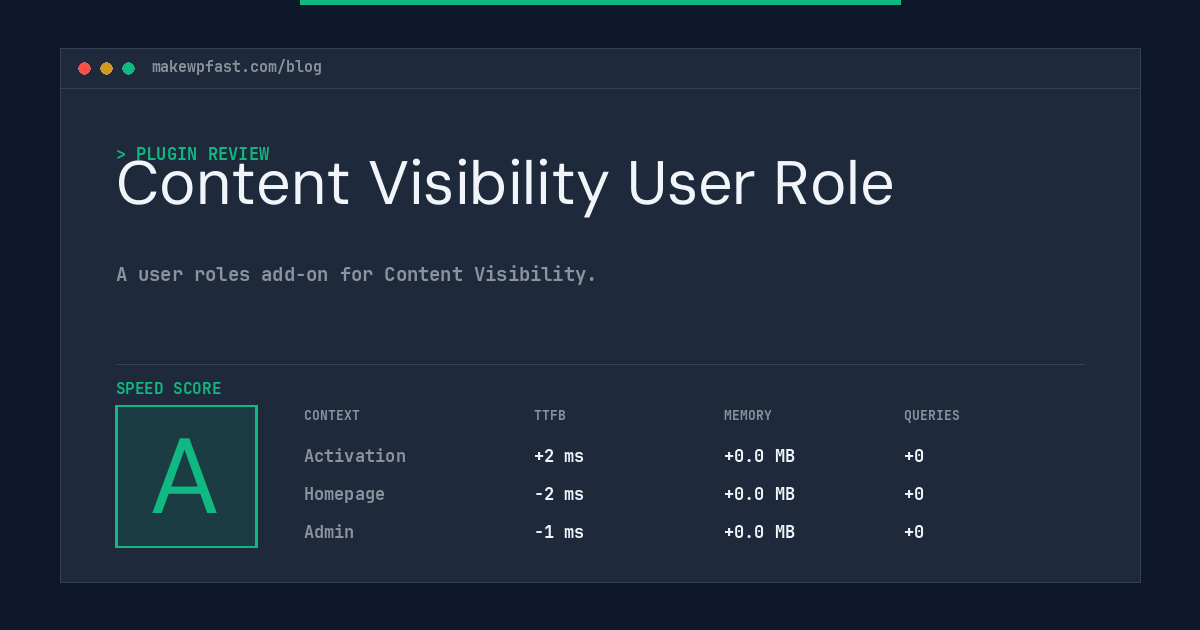
Task: Click the Homepage TTFB value '-2 ms'
Action: 559,494
